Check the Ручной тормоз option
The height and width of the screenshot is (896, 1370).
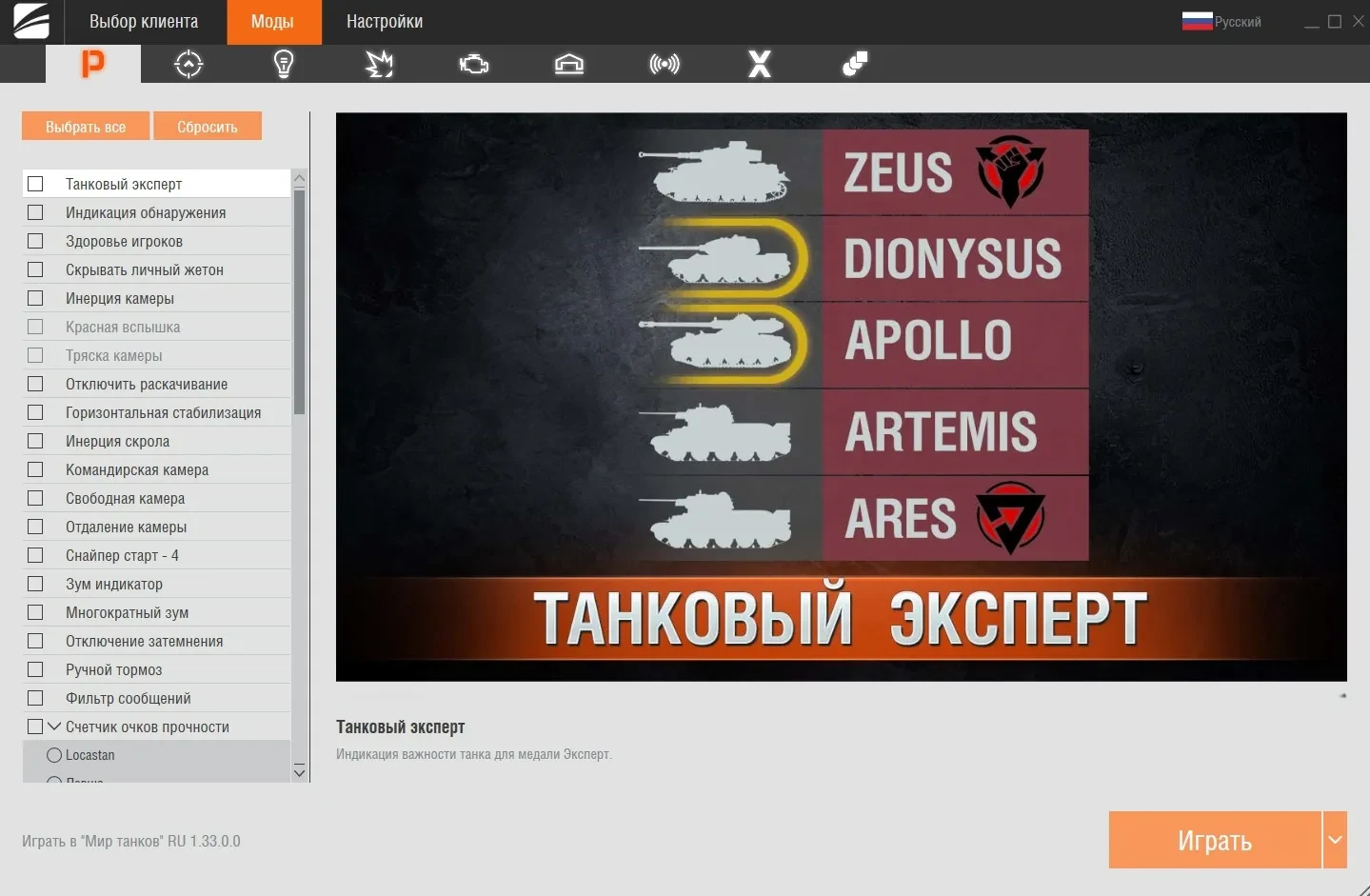36,669
